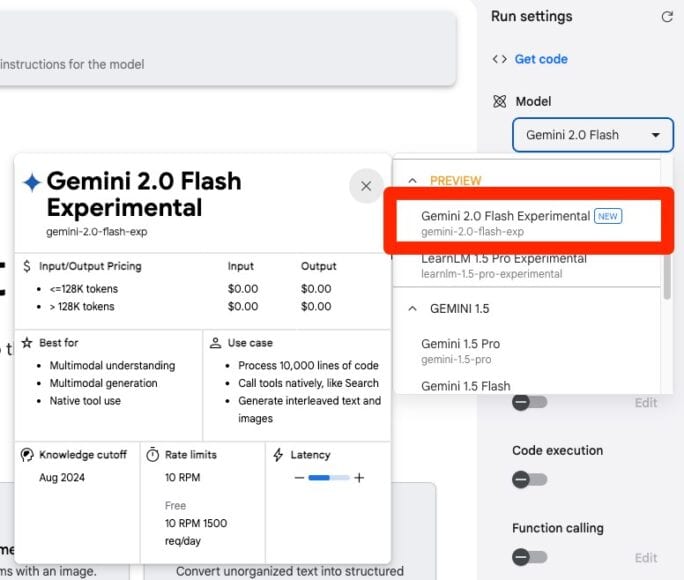Toggle the switch above Code execution
684x580 pixels.
tap(529, 402)
